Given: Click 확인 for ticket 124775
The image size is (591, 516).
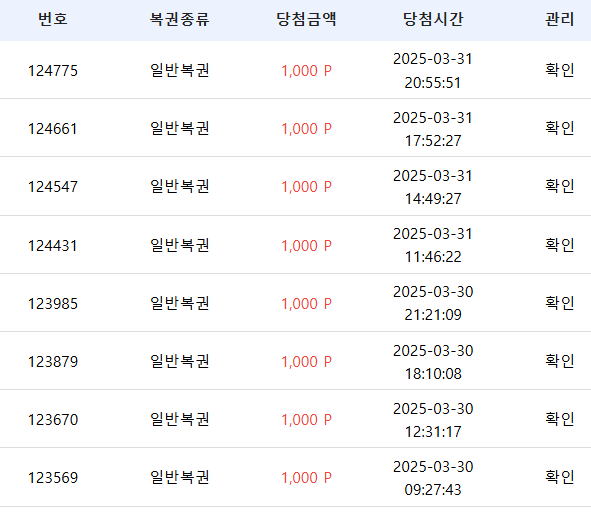Looking at the screenshot, I should (559, 70).
